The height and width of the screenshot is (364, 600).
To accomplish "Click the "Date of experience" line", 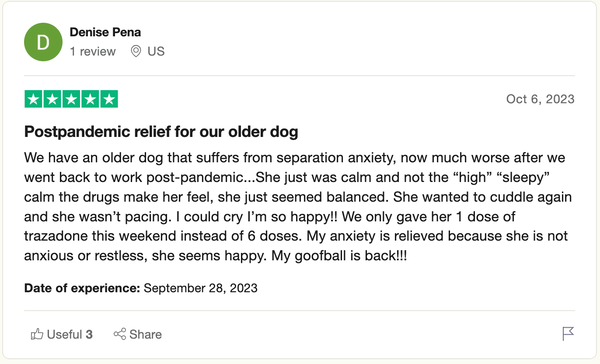I will click(141, 288).
